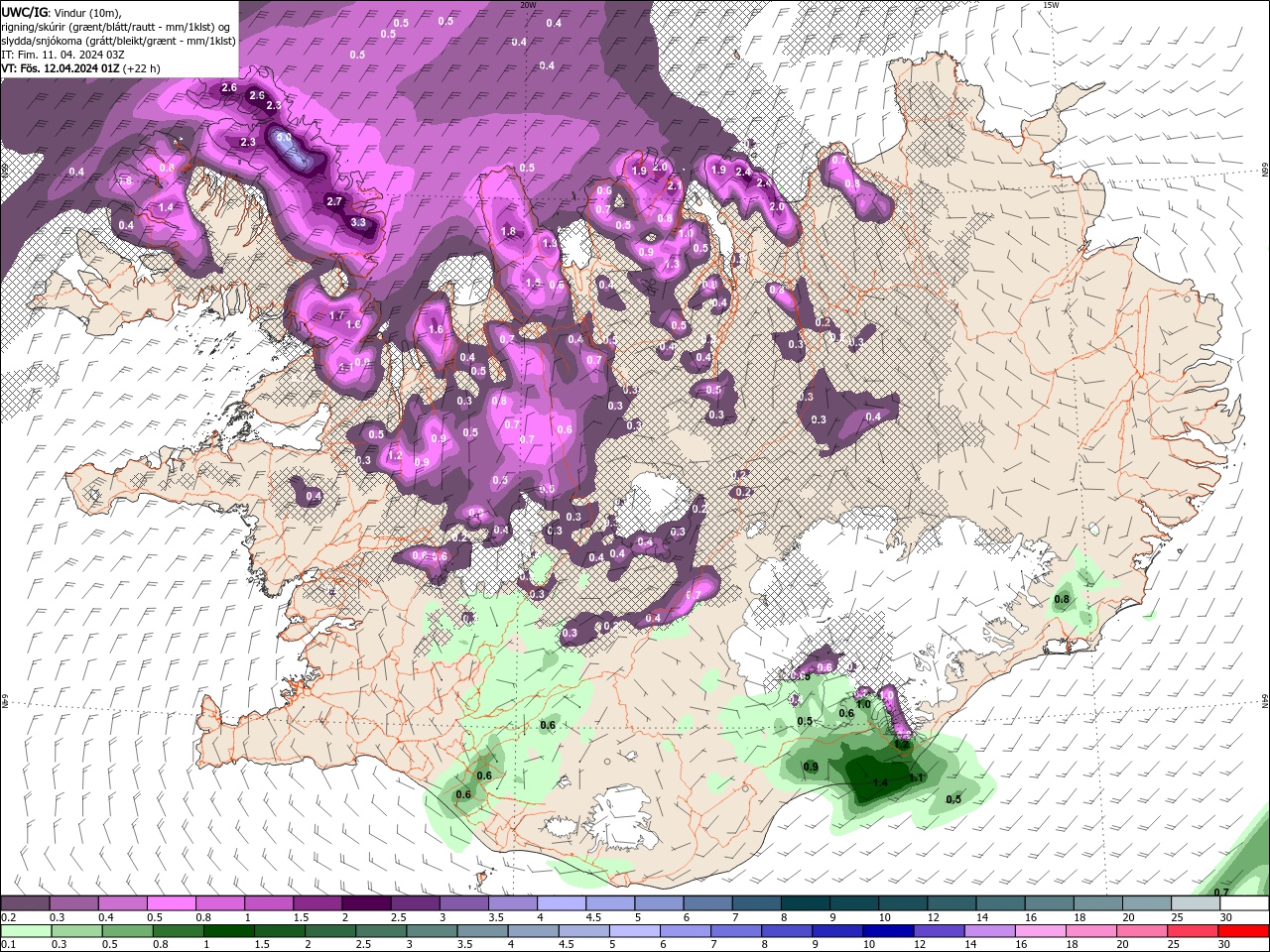Click the 2.7 snowfall value on the map
Image resolution: width=1270 pixels, height=952 pixels.
tap(334, 201)
